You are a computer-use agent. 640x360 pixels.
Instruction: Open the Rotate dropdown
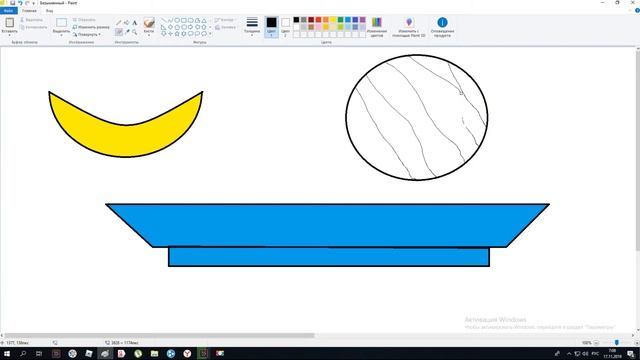pos(87,35)
